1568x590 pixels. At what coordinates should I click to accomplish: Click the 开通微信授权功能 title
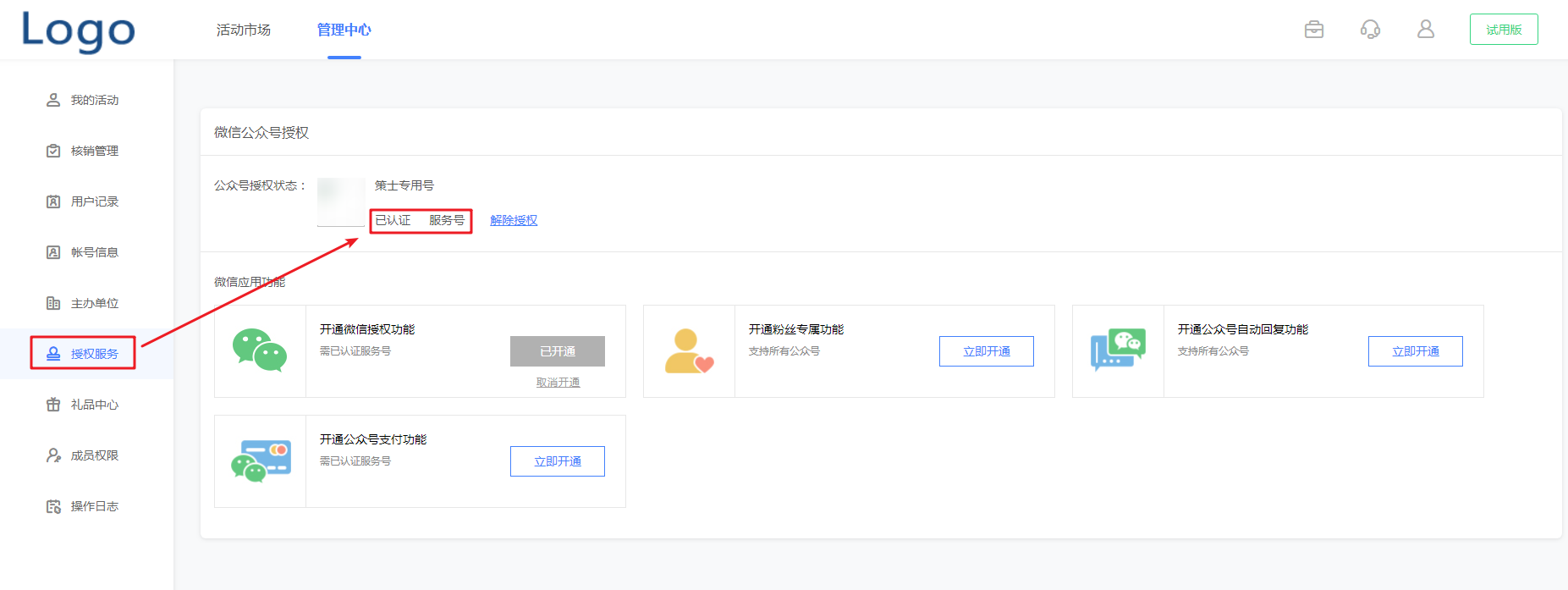pos(367,329)
